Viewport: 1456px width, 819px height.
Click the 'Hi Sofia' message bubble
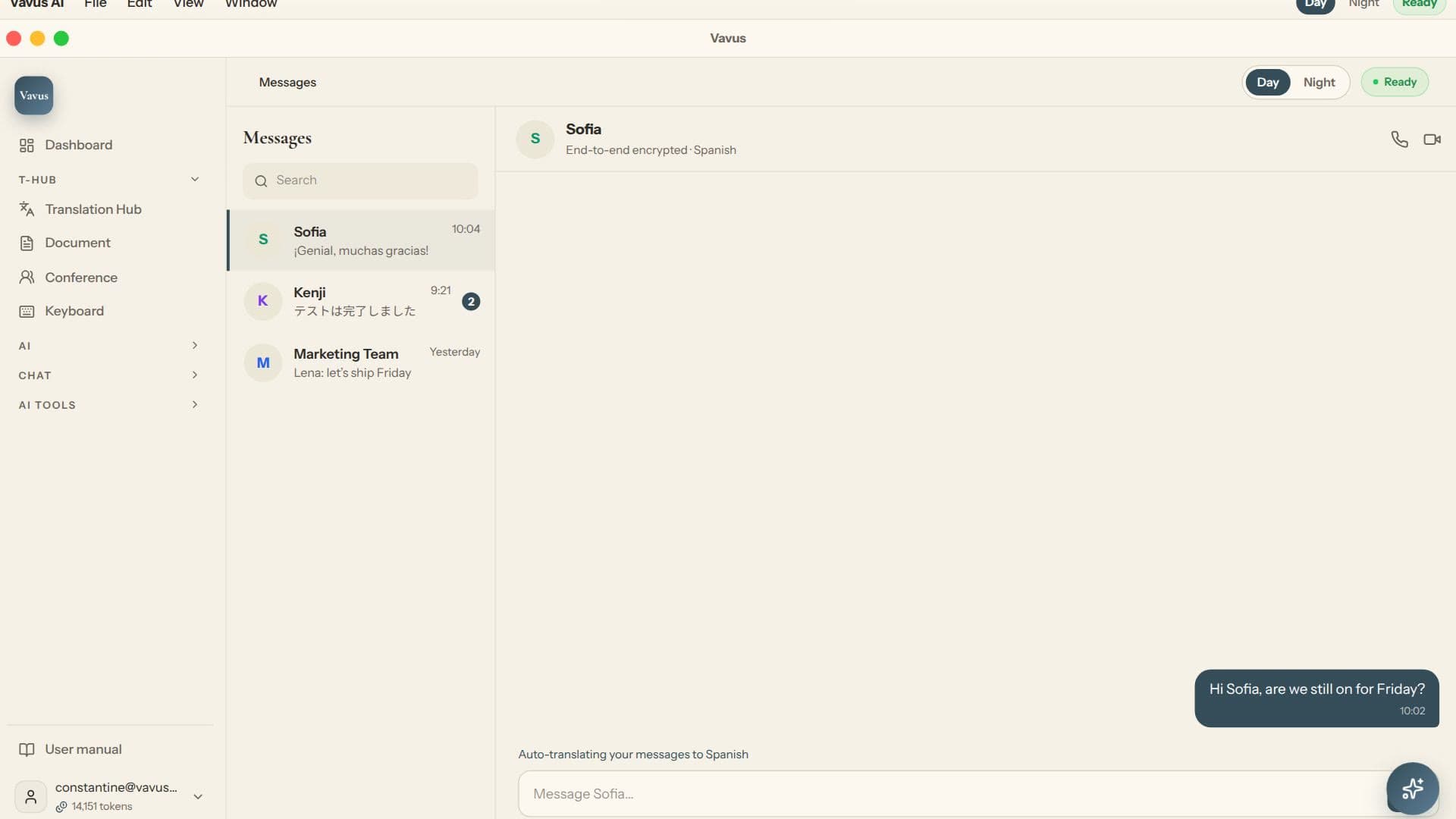click(1316, 698)
